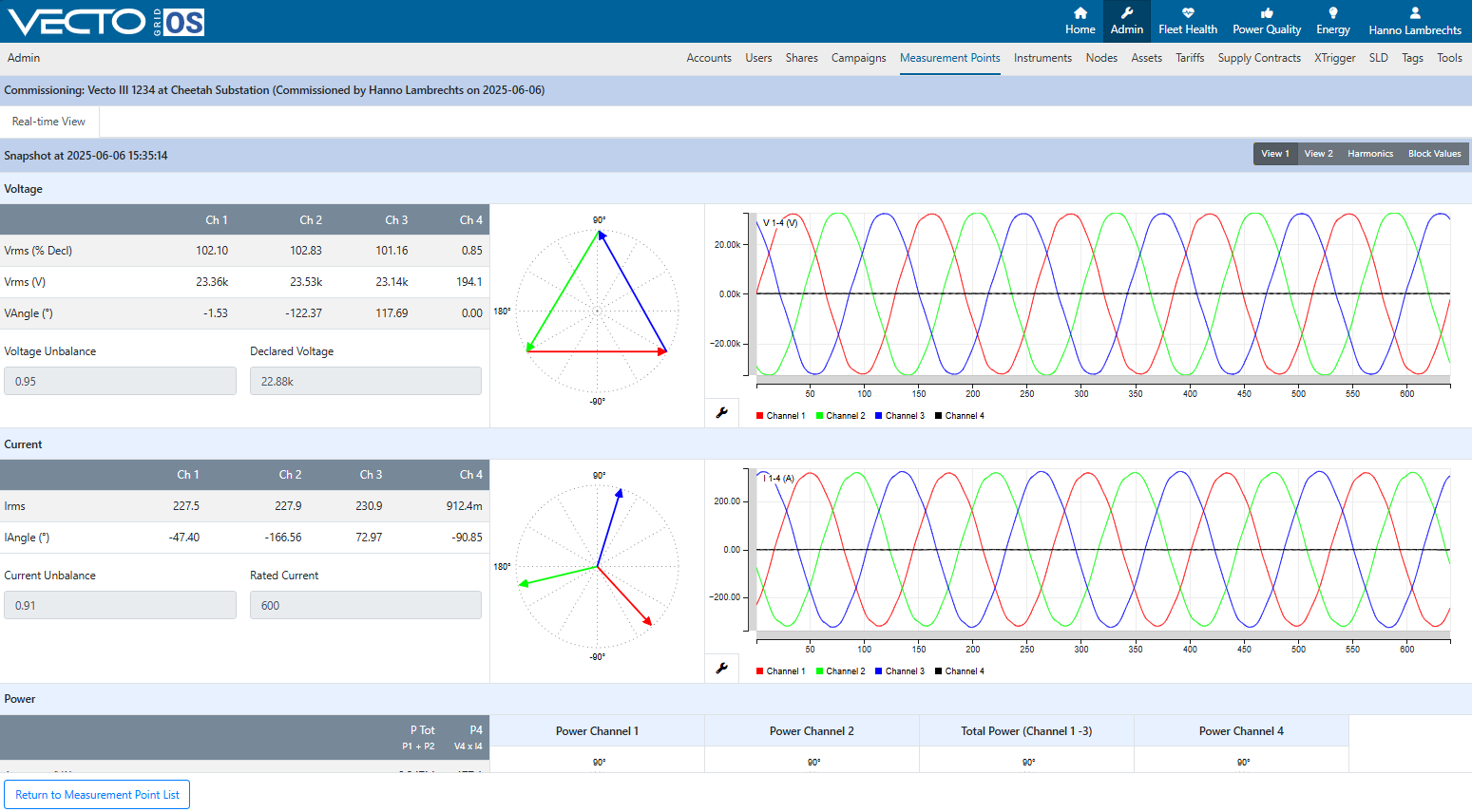Click the Admin wrench icon

coord(1127,13)
